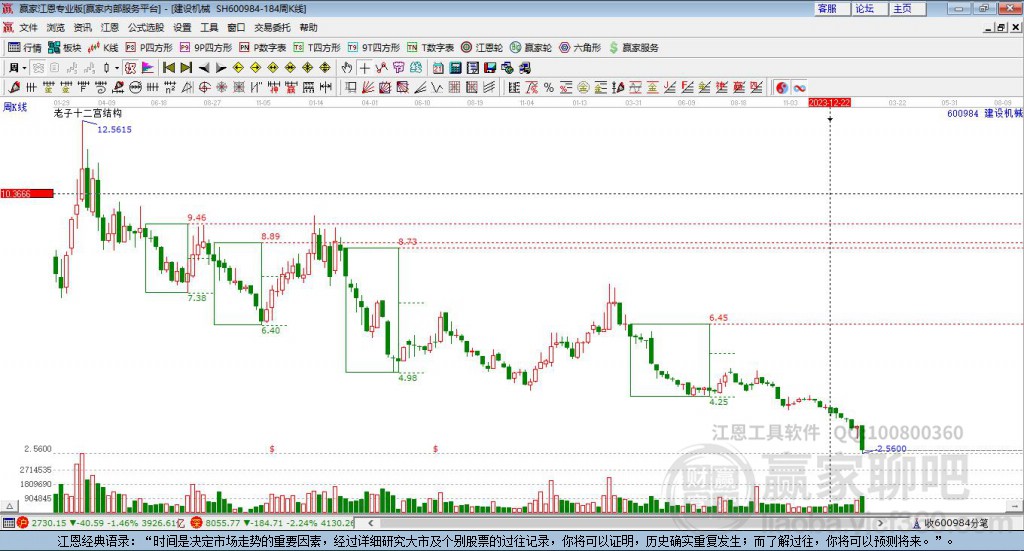The width and height of the screenshot is (1024, 551).
Task: Click the horizontal scrollbar track
Action: click(x=625, y=523)
